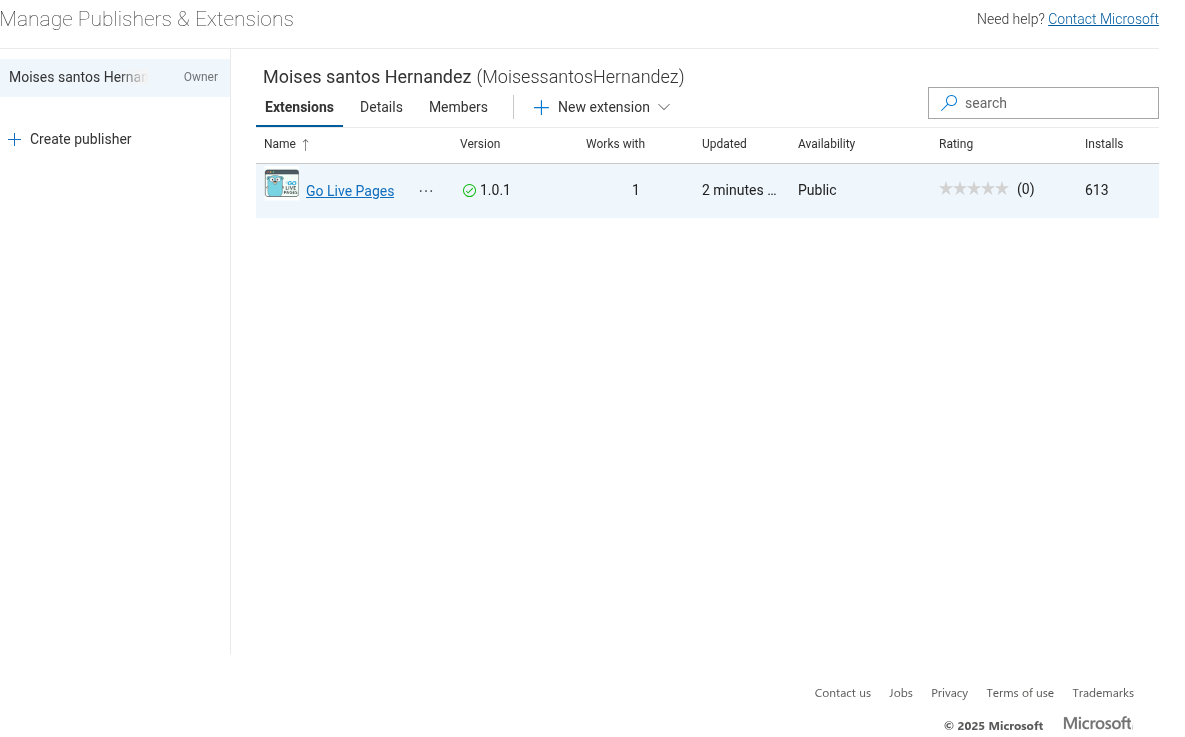Click the star rating for Go Live Pages

[x=973, y=189]
